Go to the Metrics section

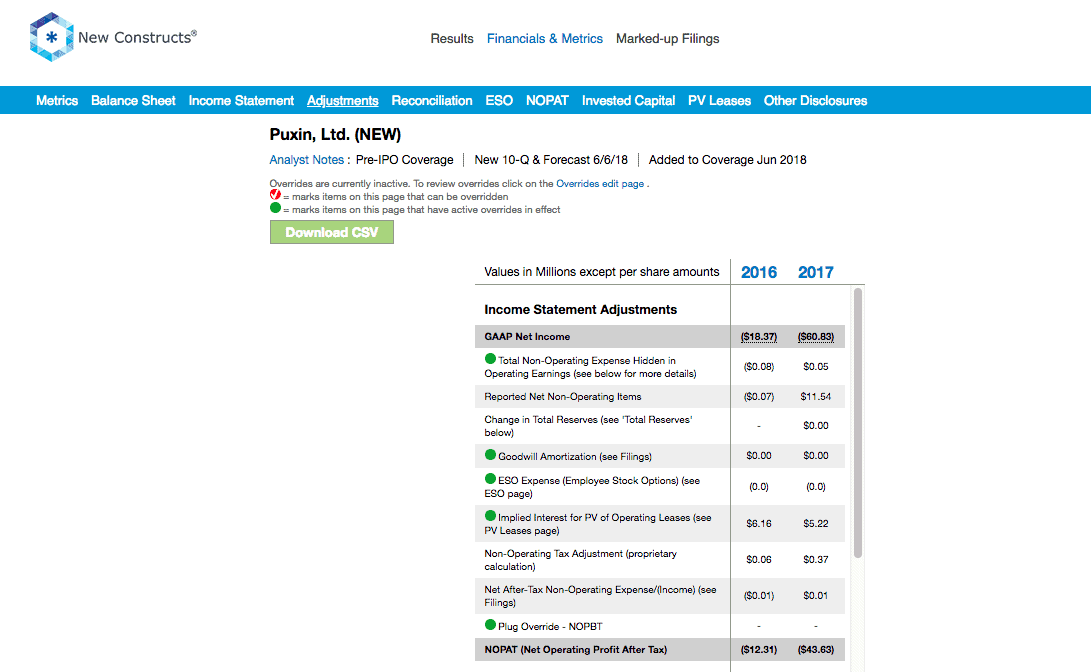(57, 101)
